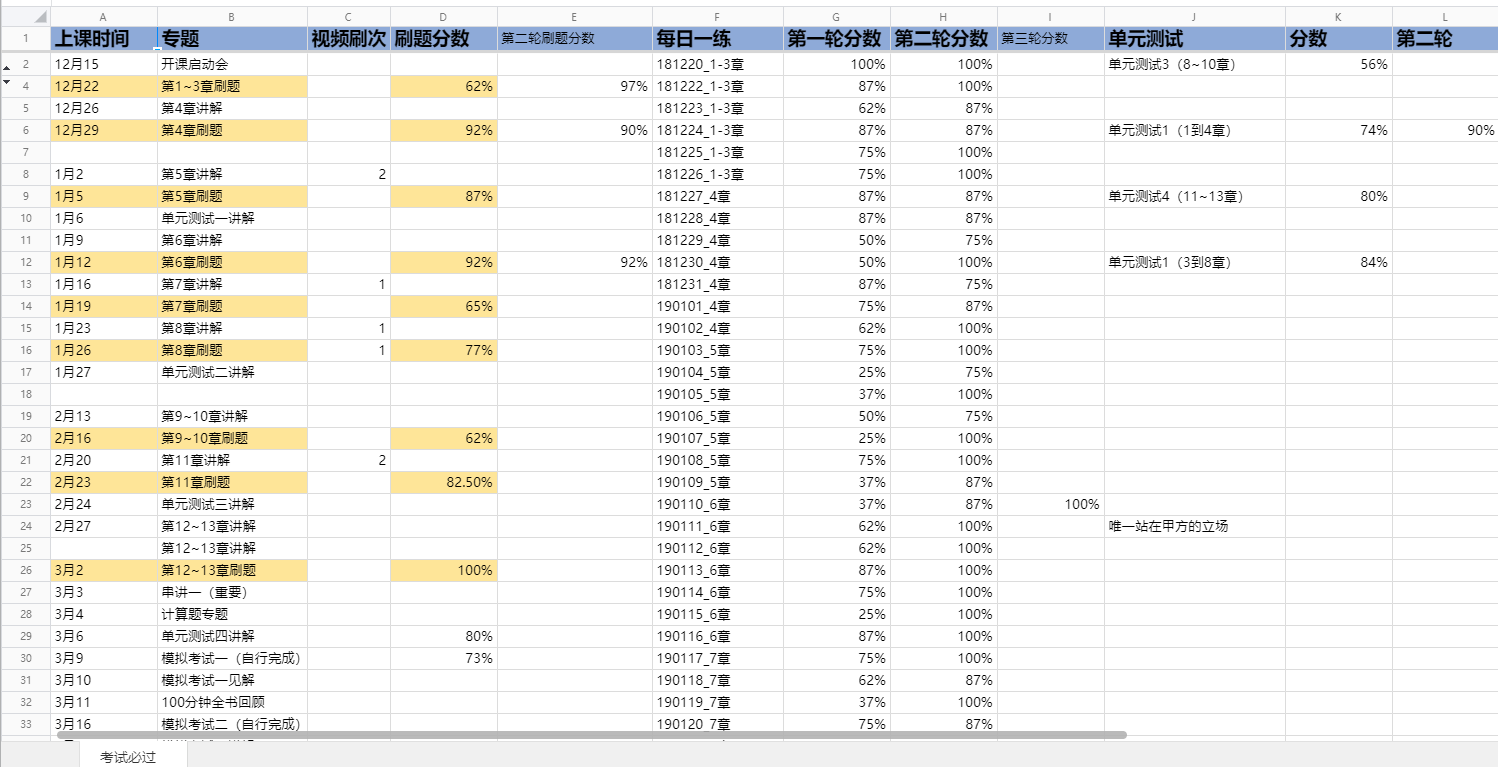Select the 唯一站在甲方的立场 cell
Screen dimensions: 1498x767
click(1194, 526)
